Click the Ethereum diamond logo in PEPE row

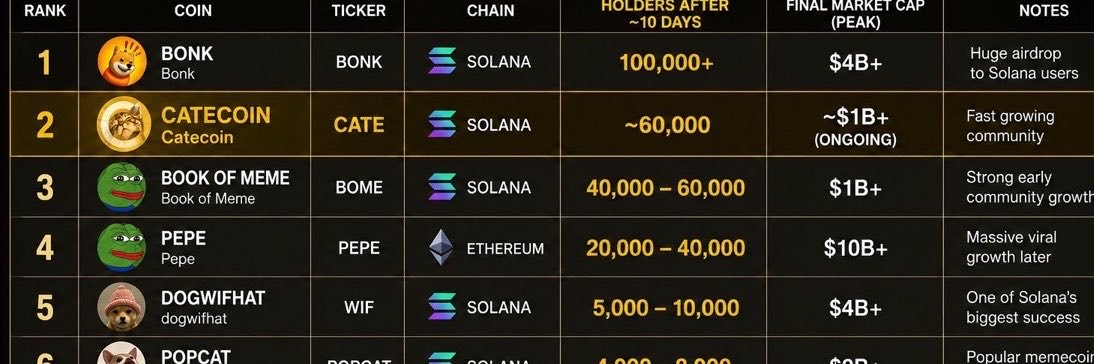point(440,248)
